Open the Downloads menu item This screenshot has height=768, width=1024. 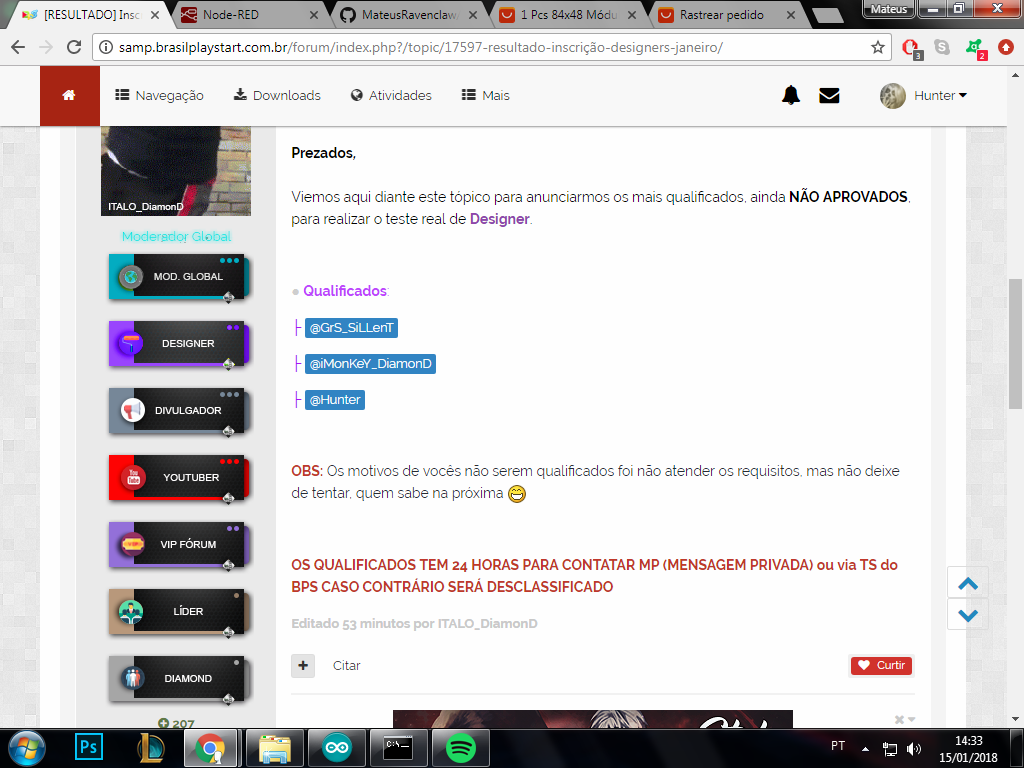click(x=277, y=96)
